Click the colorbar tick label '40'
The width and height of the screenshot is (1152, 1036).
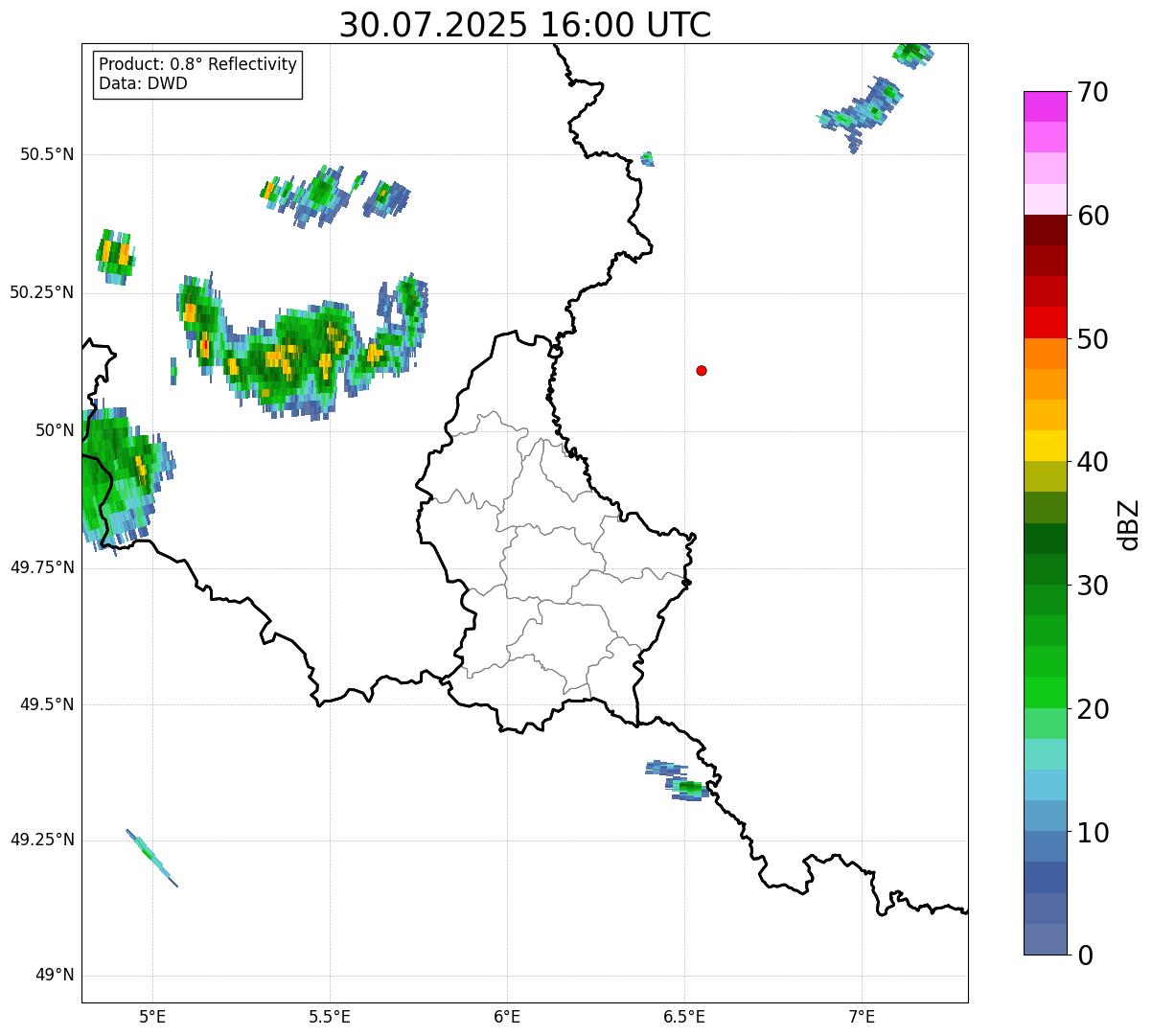tap(1093, 462)
